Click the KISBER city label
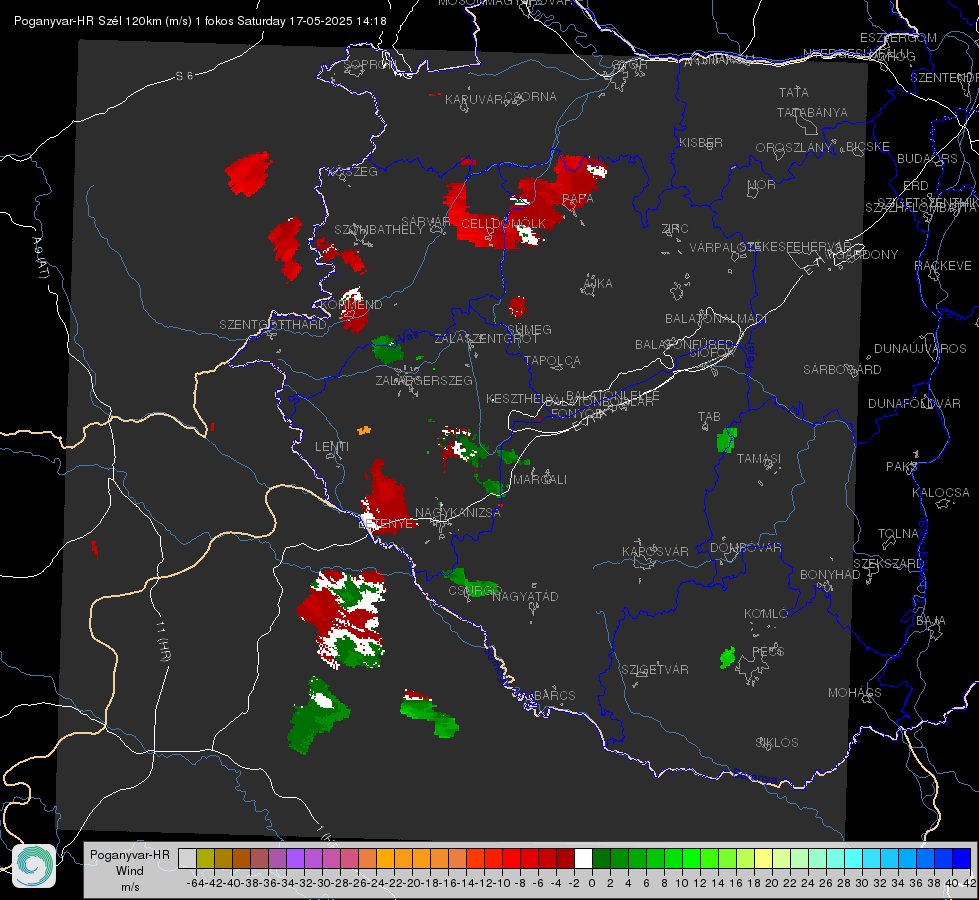The image size is (979, 900). (x=701, y=142)
